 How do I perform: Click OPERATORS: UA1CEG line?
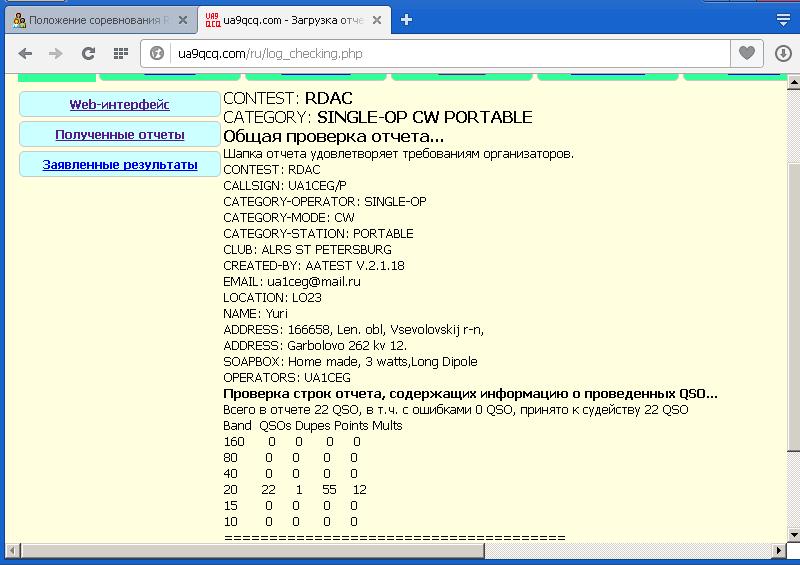pyautogui.click(x=287, y=378)
